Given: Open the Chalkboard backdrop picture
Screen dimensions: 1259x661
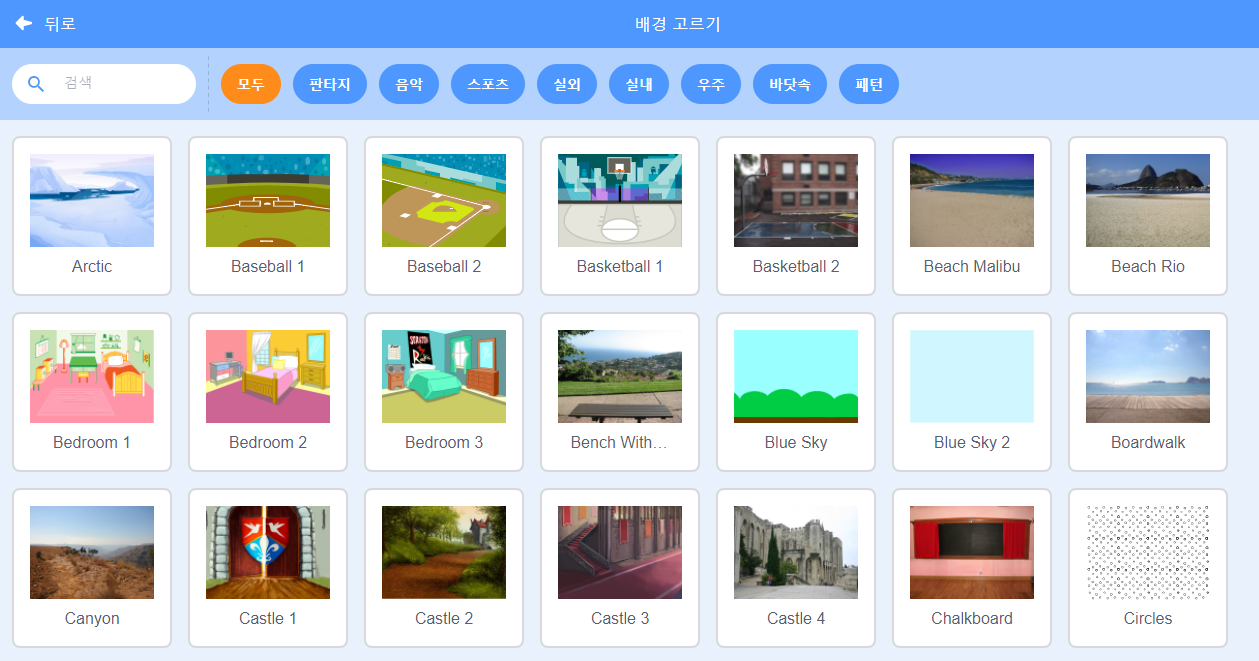Looking at the screenshot, I should (972, 552).
